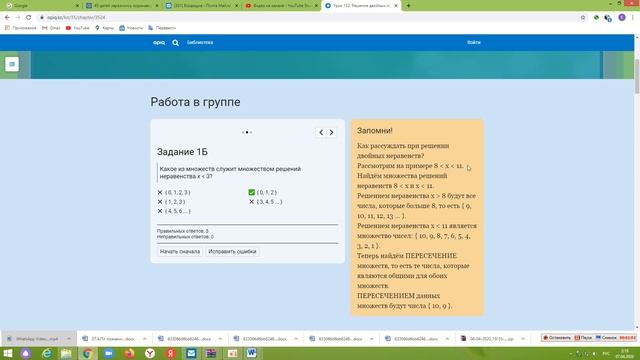Viewport: 640px width, 360px height.
Task: Click Chrome icon on taskbar
Action: coord(87,353)
